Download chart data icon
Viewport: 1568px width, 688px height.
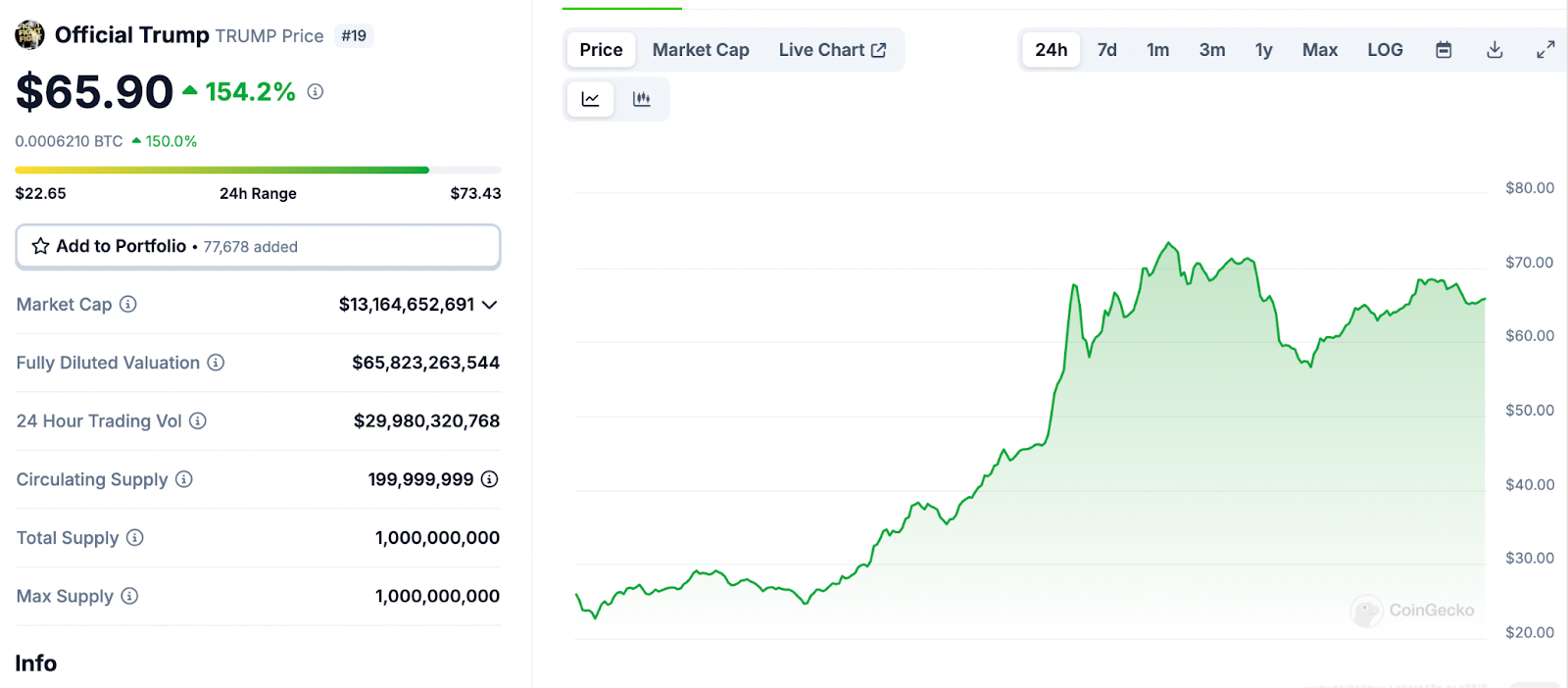[1494, 50]
